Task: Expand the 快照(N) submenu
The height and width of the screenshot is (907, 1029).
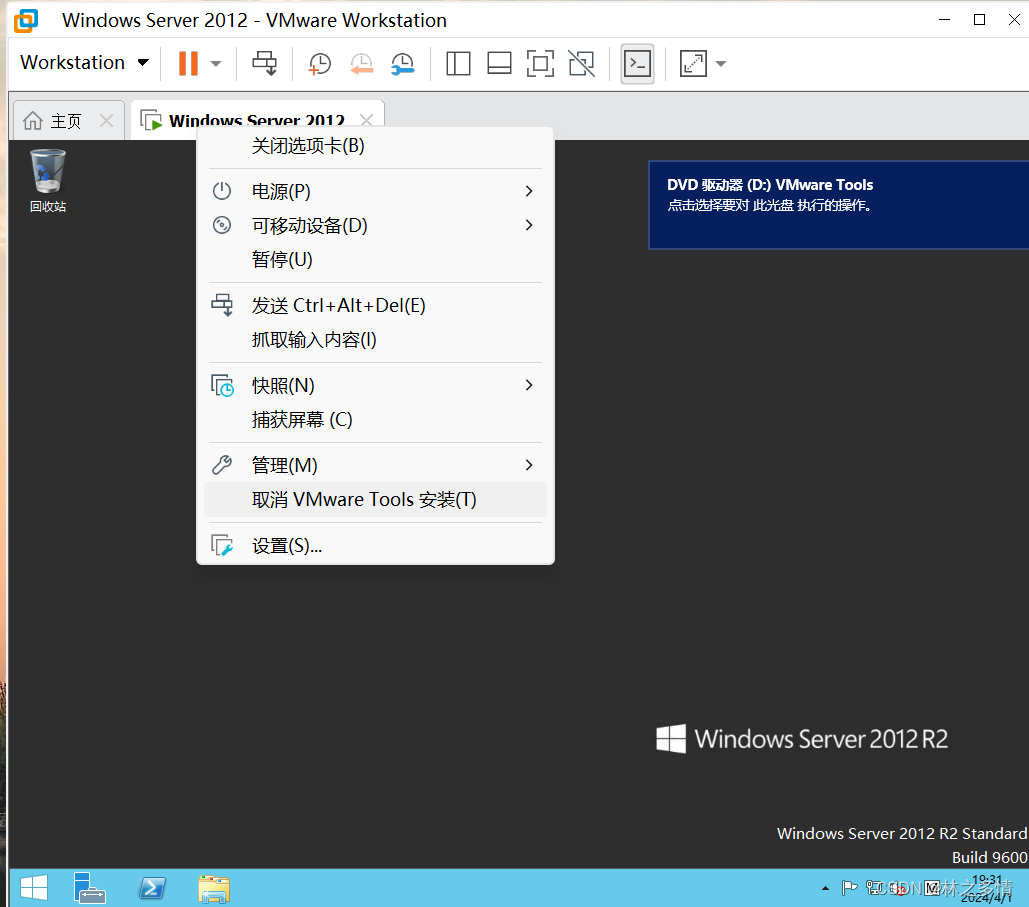Action: pyautogui.click(x=375, y=385)
